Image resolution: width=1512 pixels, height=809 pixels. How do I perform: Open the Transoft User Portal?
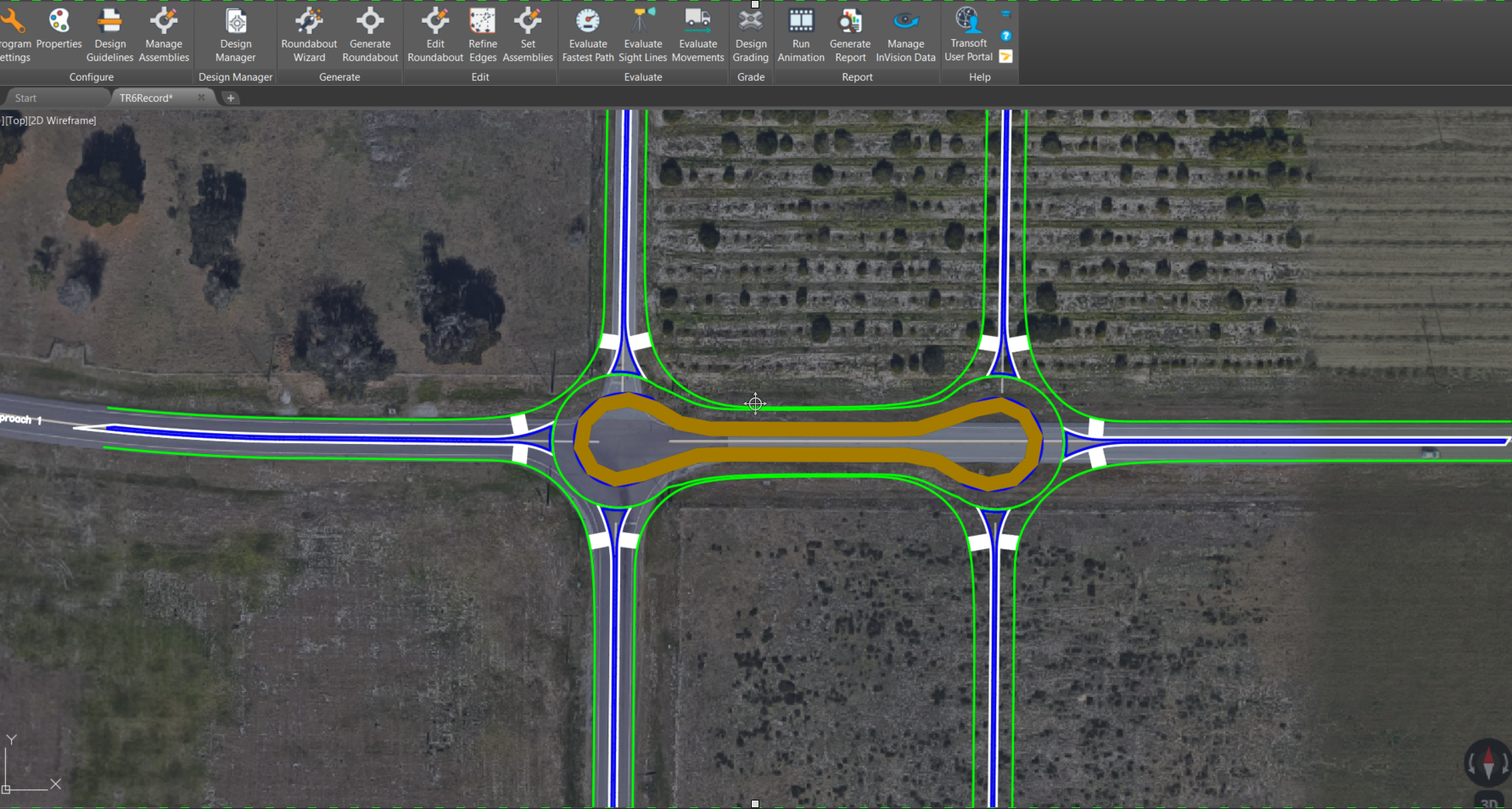pos(968,35)
